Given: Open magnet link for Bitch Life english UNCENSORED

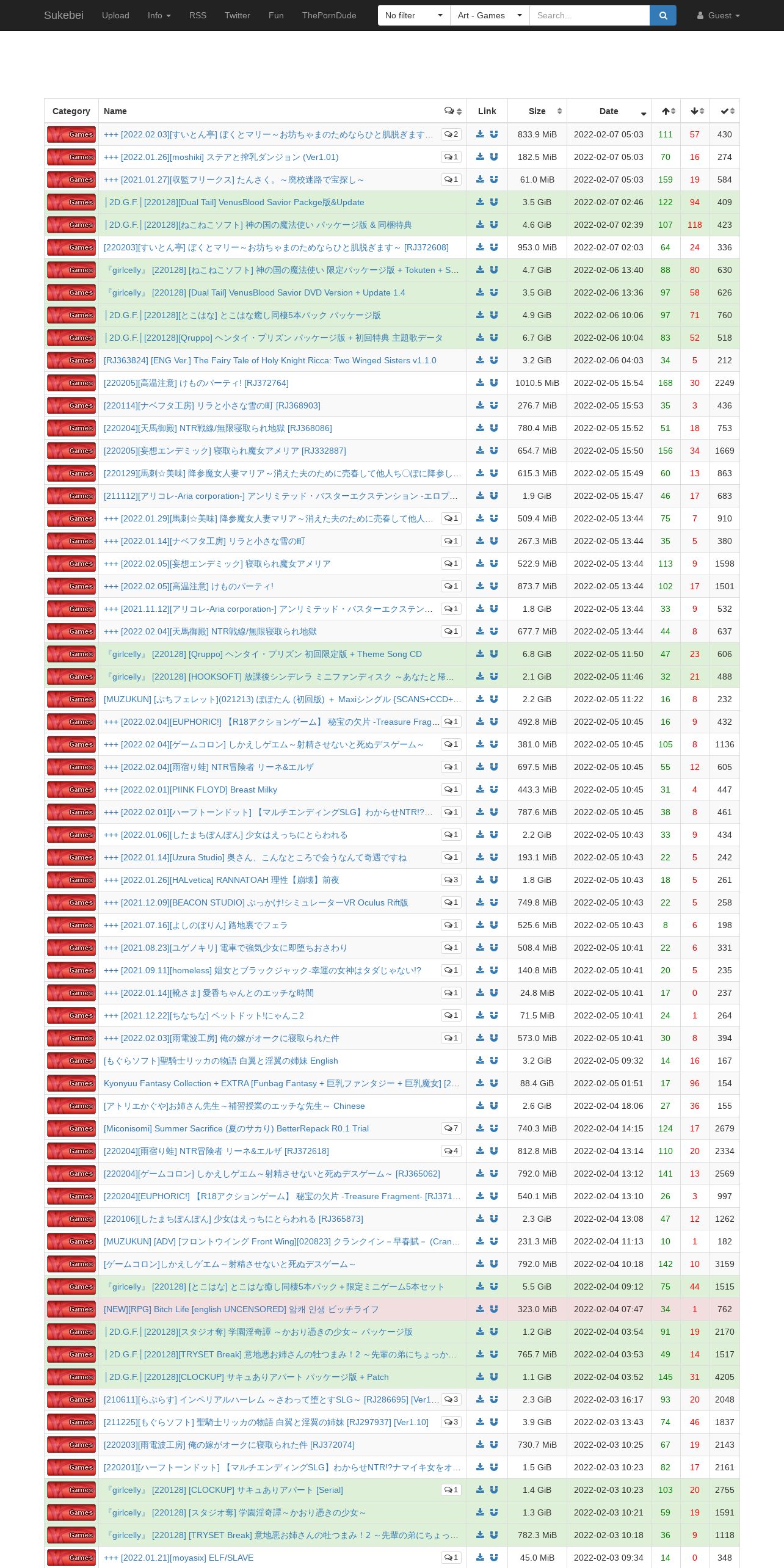Looking at the screenshot, I should coord(494,1309).
